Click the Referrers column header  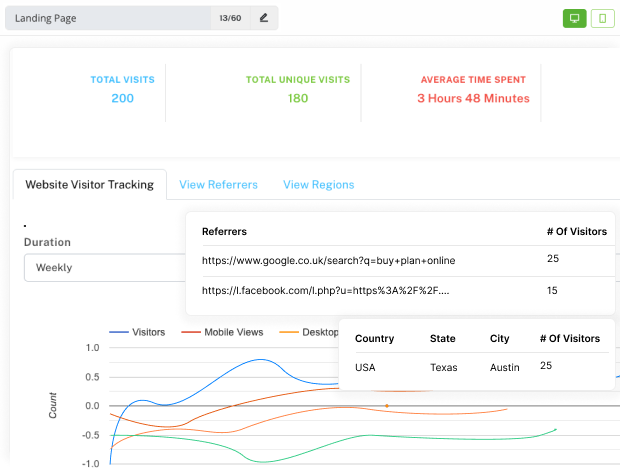tap(224, 231)
